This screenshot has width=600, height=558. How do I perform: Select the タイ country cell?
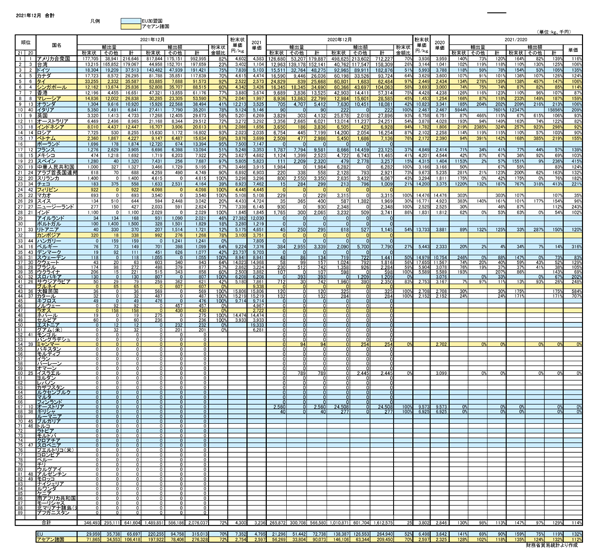[57, 82]
